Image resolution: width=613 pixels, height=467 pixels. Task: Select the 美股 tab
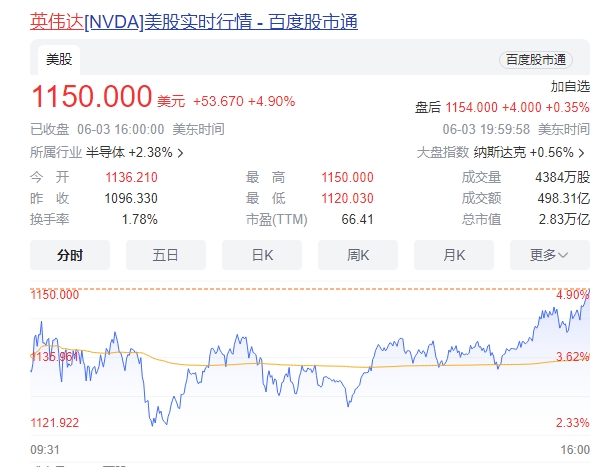[x=59, y=60]
